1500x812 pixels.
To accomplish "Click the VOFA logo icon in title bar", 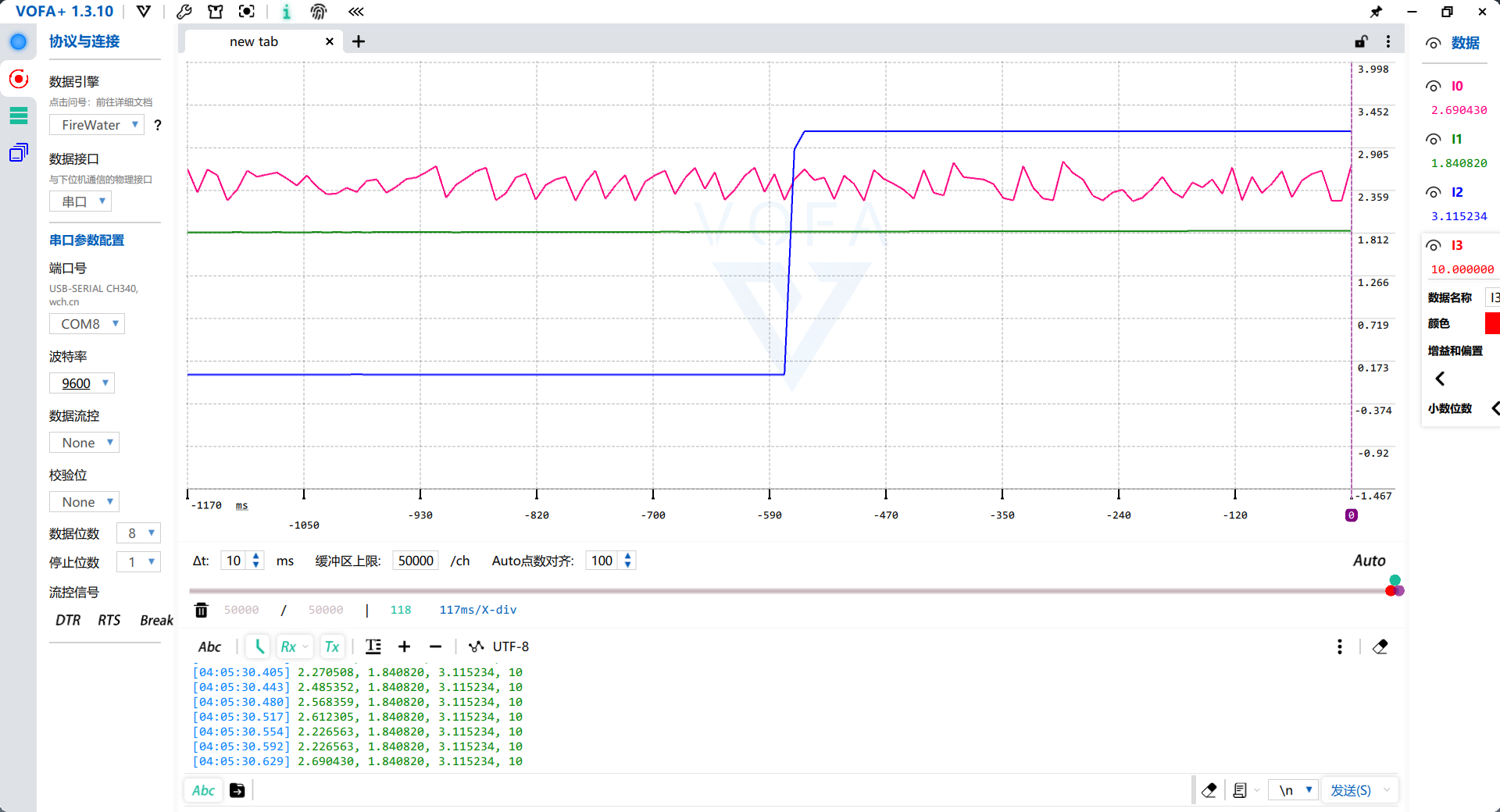I will pos(144,11).
